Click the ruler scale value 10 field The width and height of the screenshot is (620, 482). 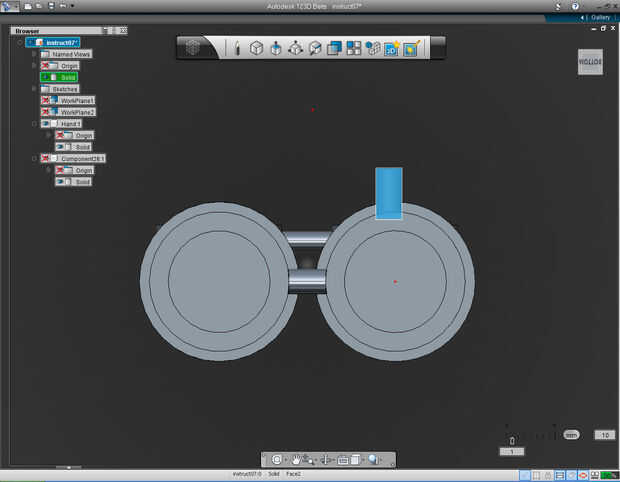(x=605, y=435)
